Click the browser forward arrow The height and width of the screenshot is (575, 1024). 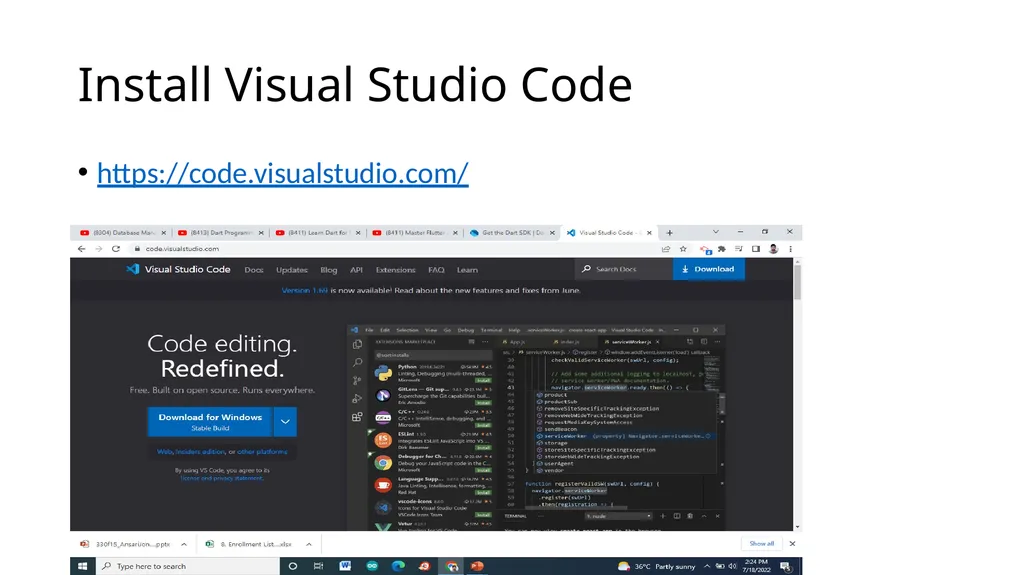tap(99, 249)
